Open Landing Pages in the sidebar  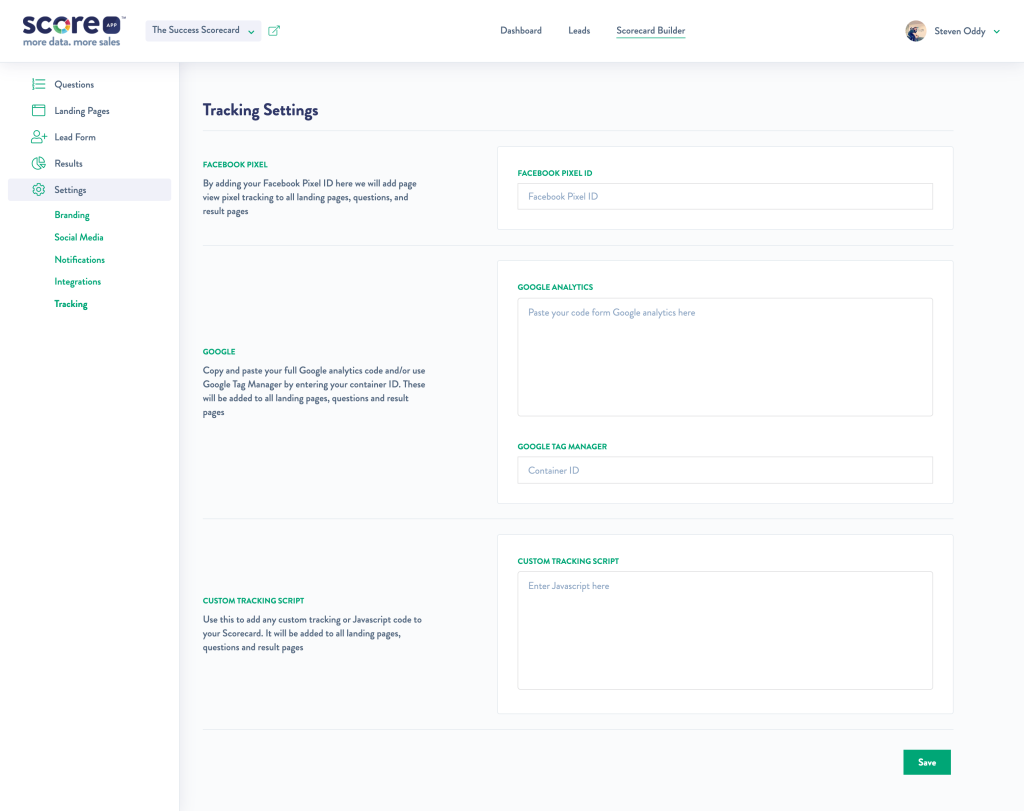82,111
